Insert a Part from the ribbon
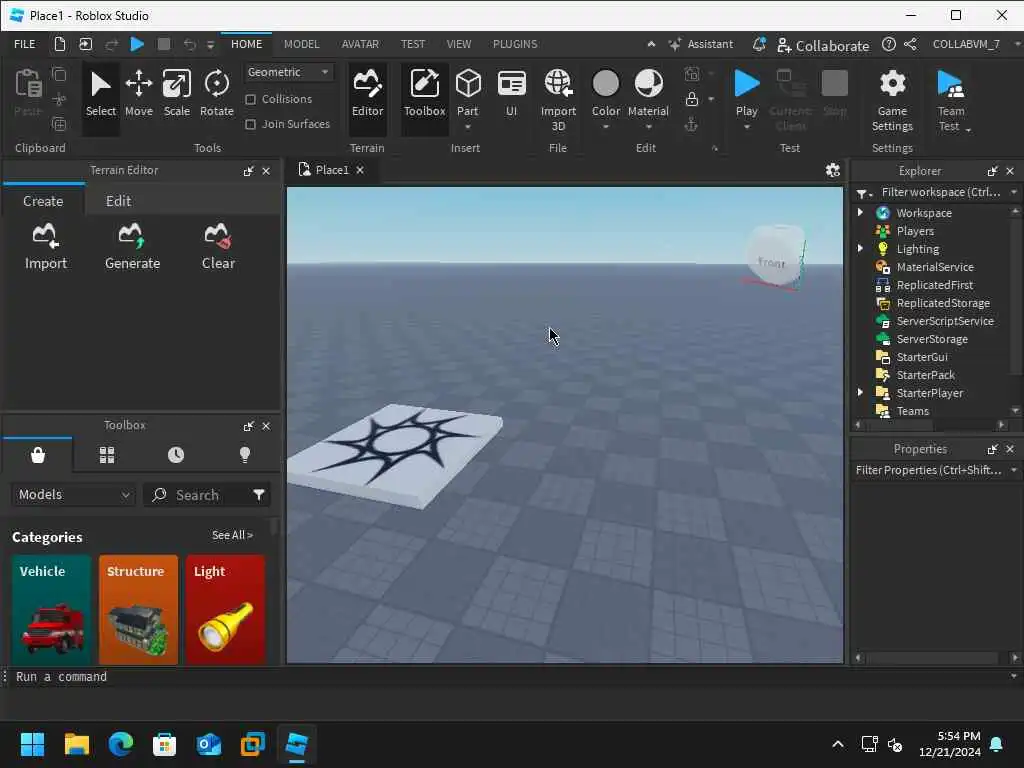This screenshot has width=1024, height=768. tap(468, 91)
